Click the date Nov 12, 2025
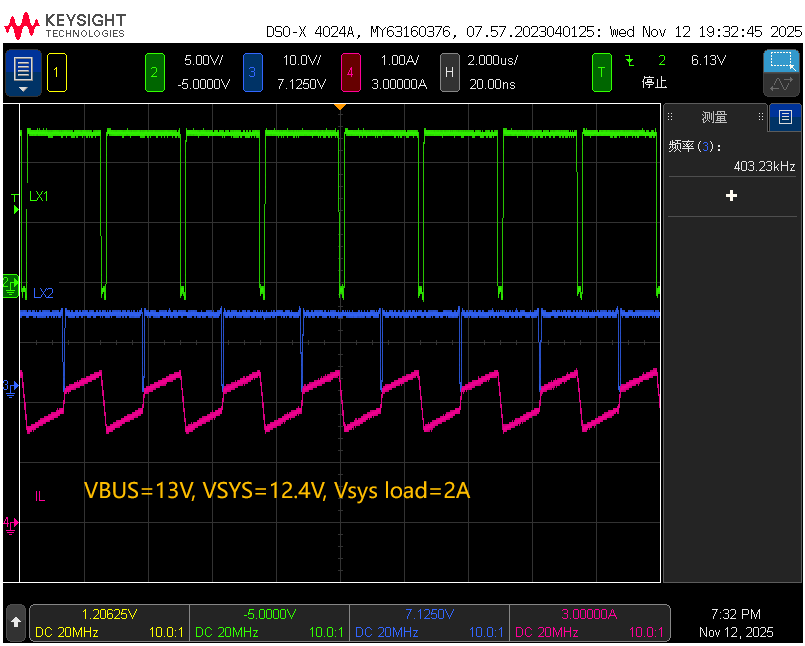This screenshot has width=805, height=646. (736, 632)
